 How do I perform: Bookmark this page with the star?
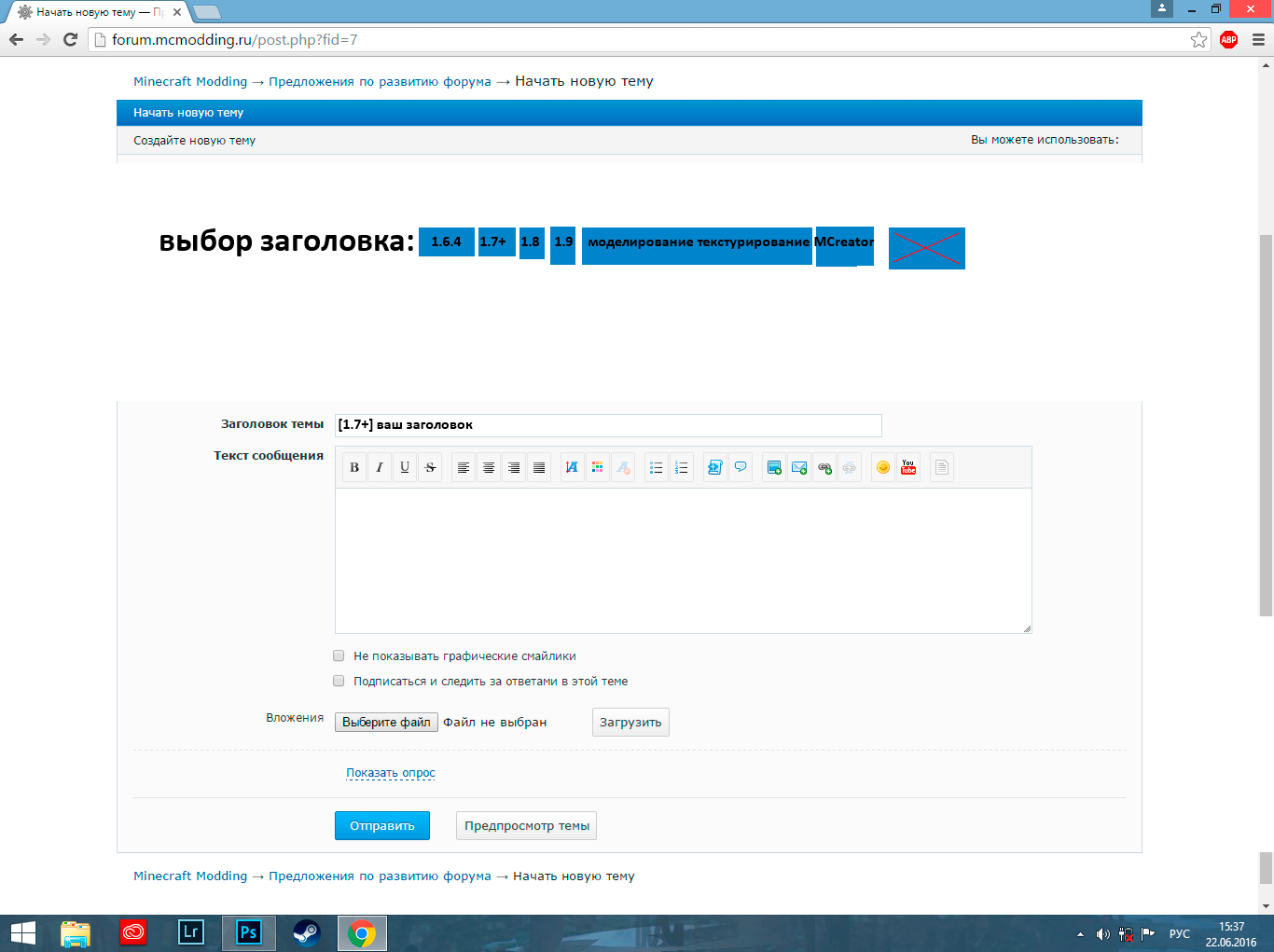pos(1199,39)
